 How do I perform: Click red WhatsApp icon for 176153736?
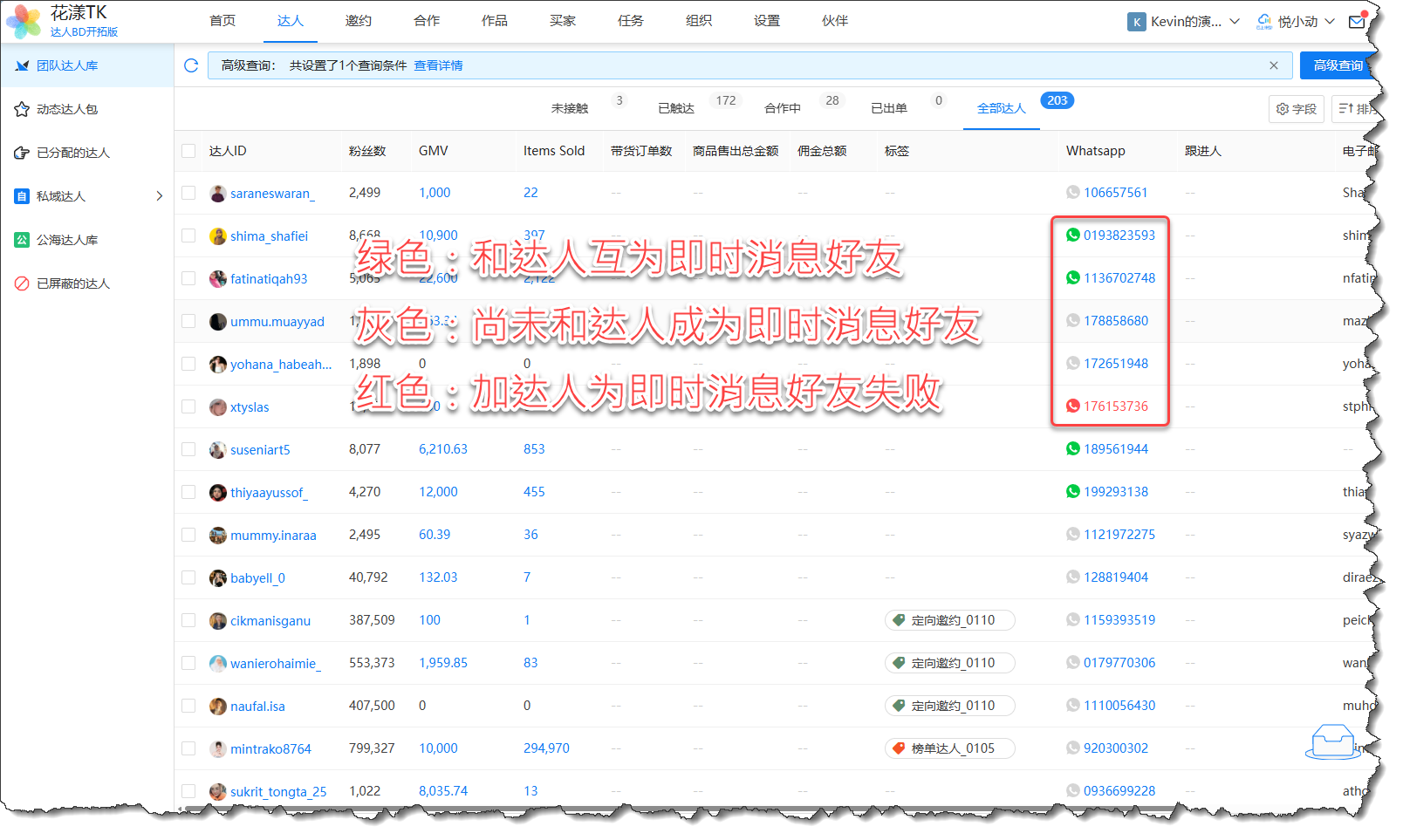click(1072, 406)
